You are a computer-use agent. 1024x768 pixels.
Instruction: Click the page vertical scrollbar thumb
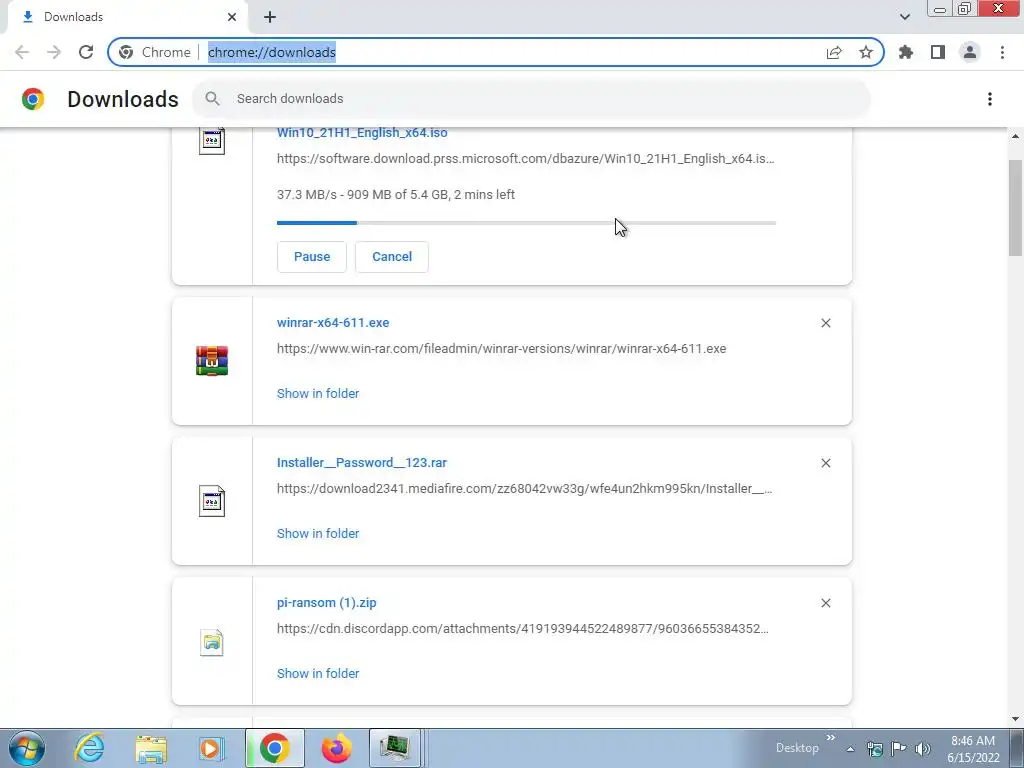coord(1016,208)
